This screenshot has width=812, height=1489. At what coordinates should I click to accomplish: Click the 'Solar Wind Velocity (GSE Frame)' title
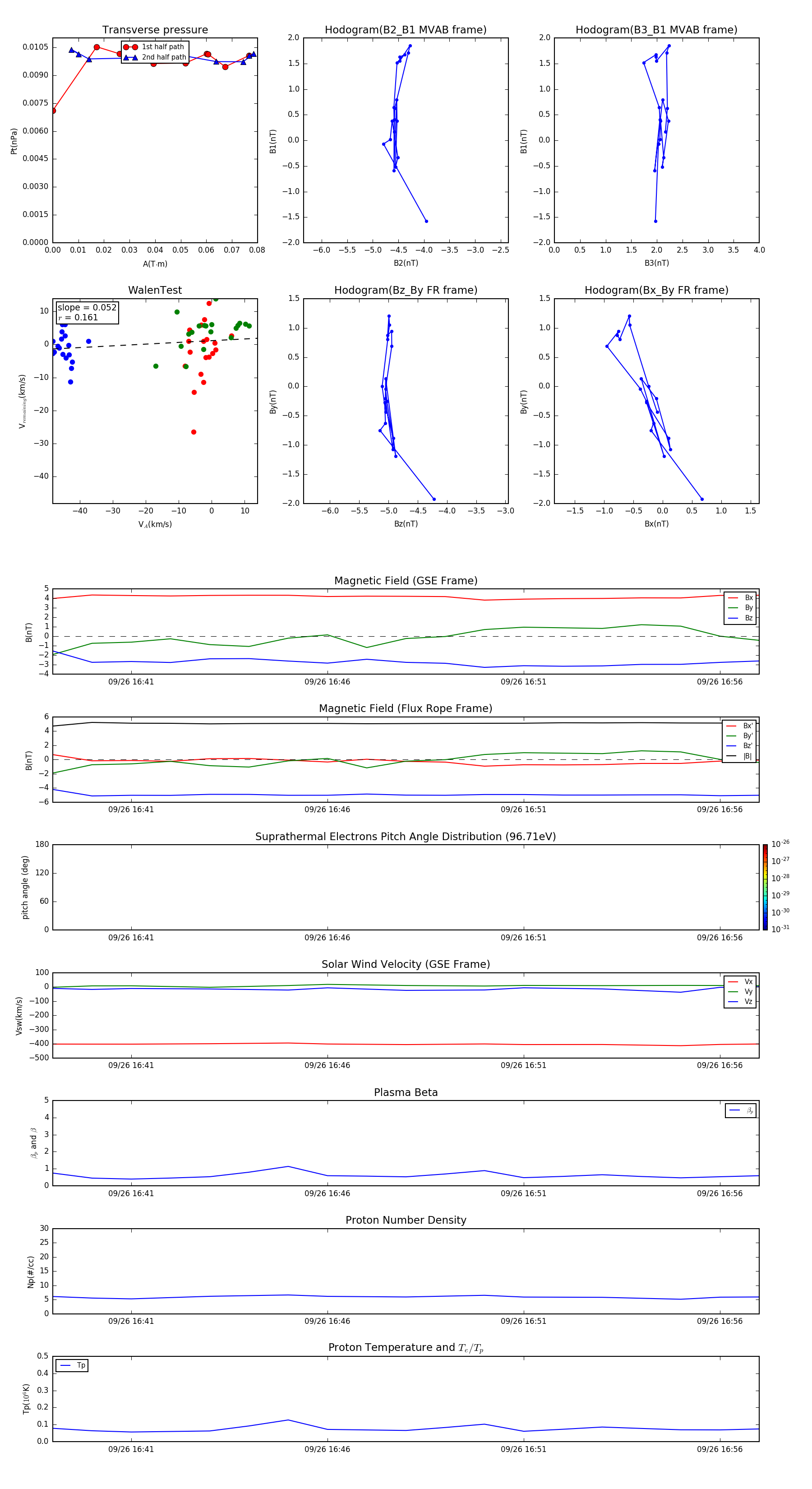click(x=406, y=964)
